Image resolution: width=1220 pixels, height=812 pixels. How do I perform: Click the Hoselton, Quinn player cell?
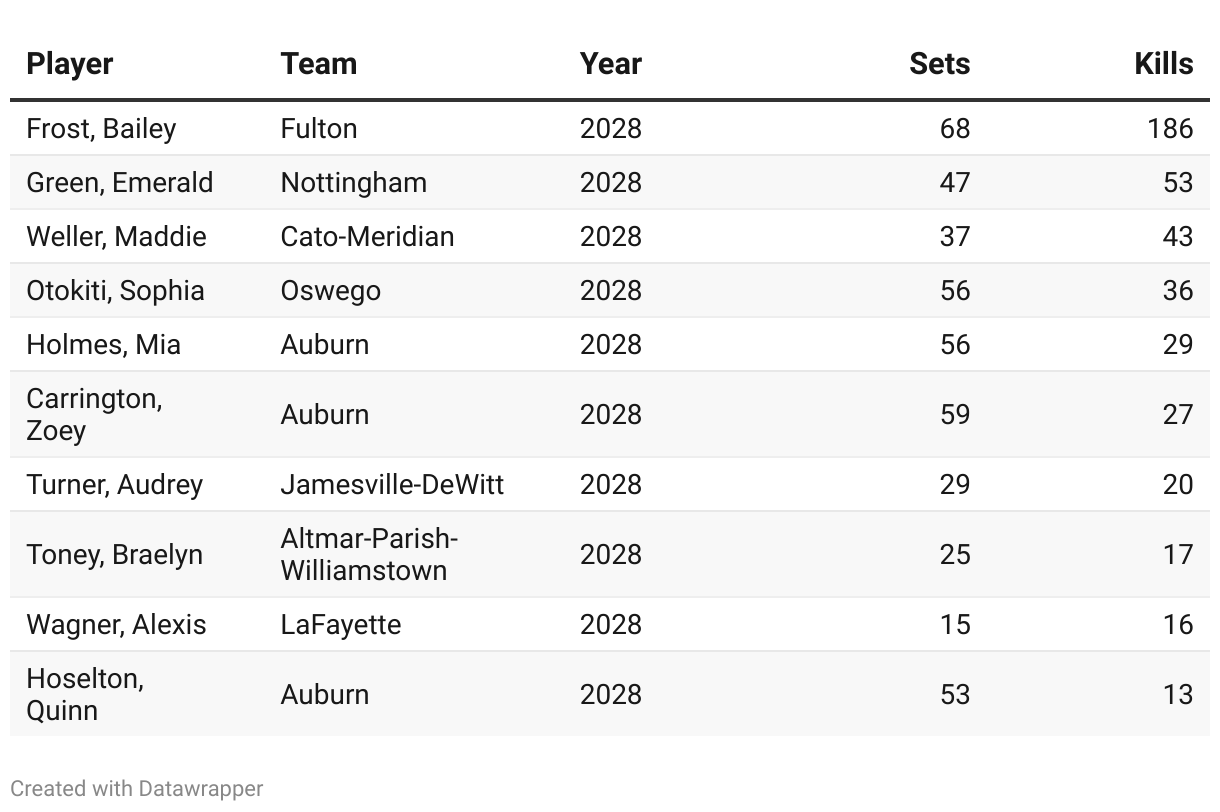coord(85,694)
